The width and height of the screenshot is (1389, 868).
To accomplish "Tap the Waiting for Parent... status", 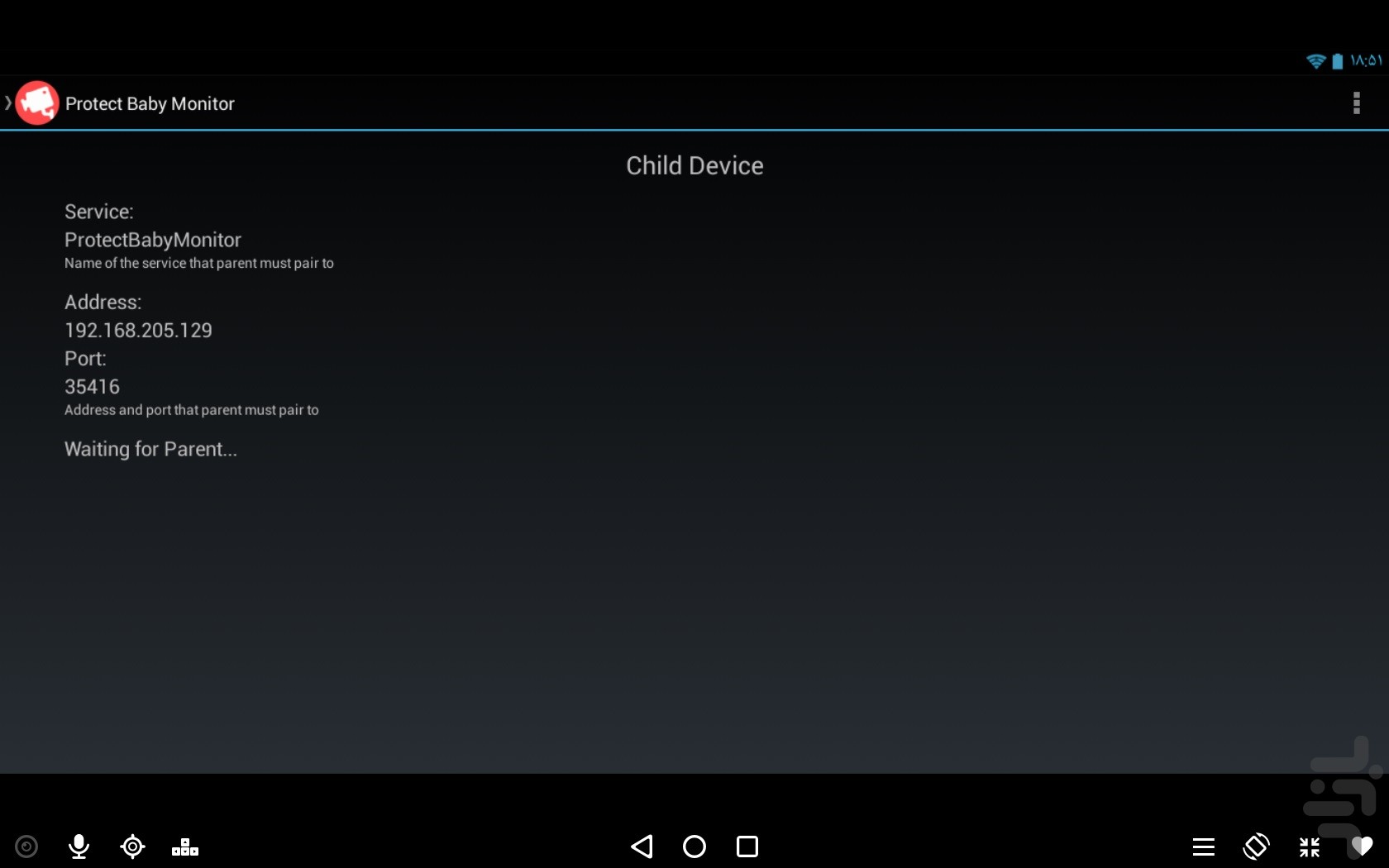I will pos(150,449).
